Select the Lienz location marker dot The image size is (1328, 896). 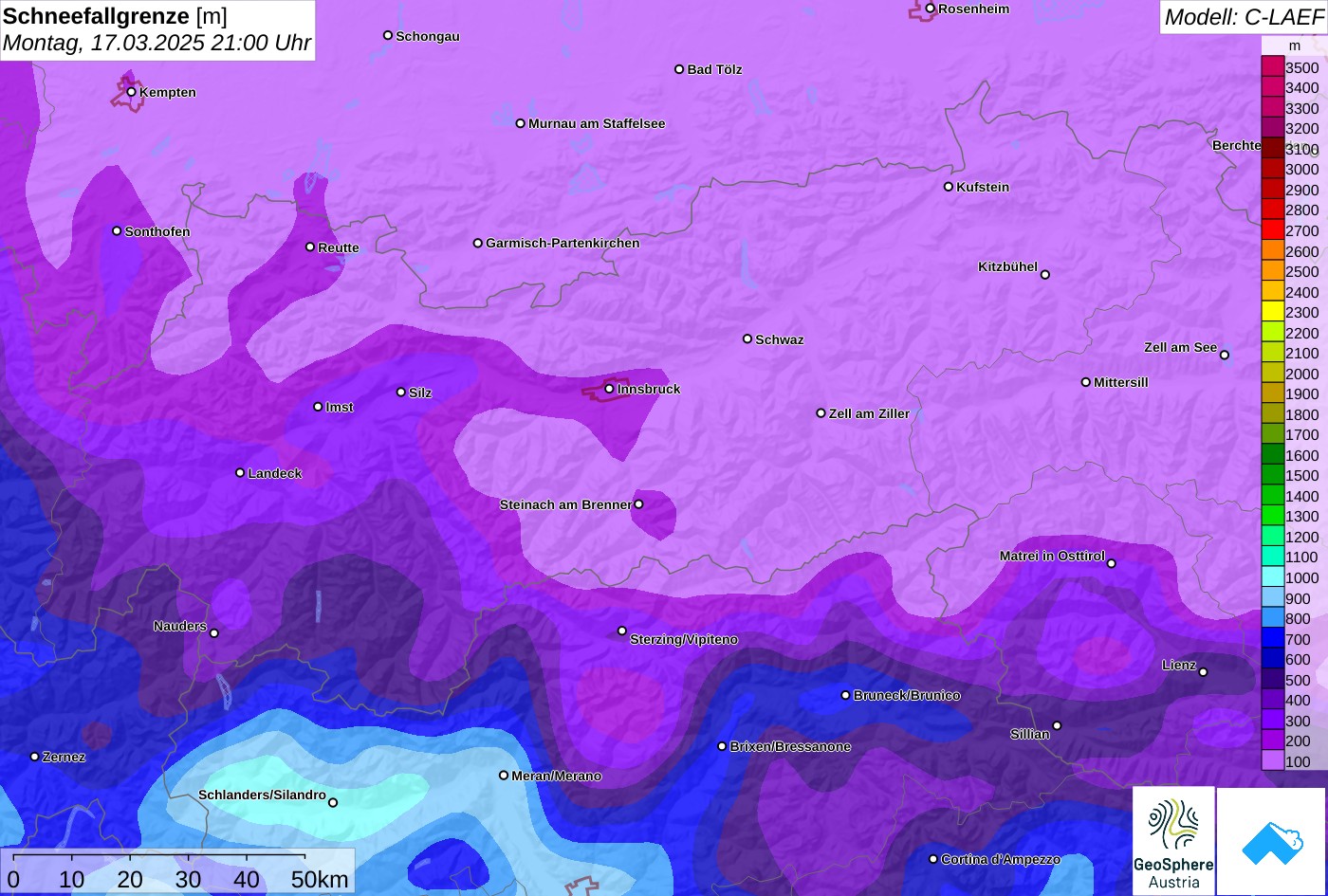(1203, 672)
